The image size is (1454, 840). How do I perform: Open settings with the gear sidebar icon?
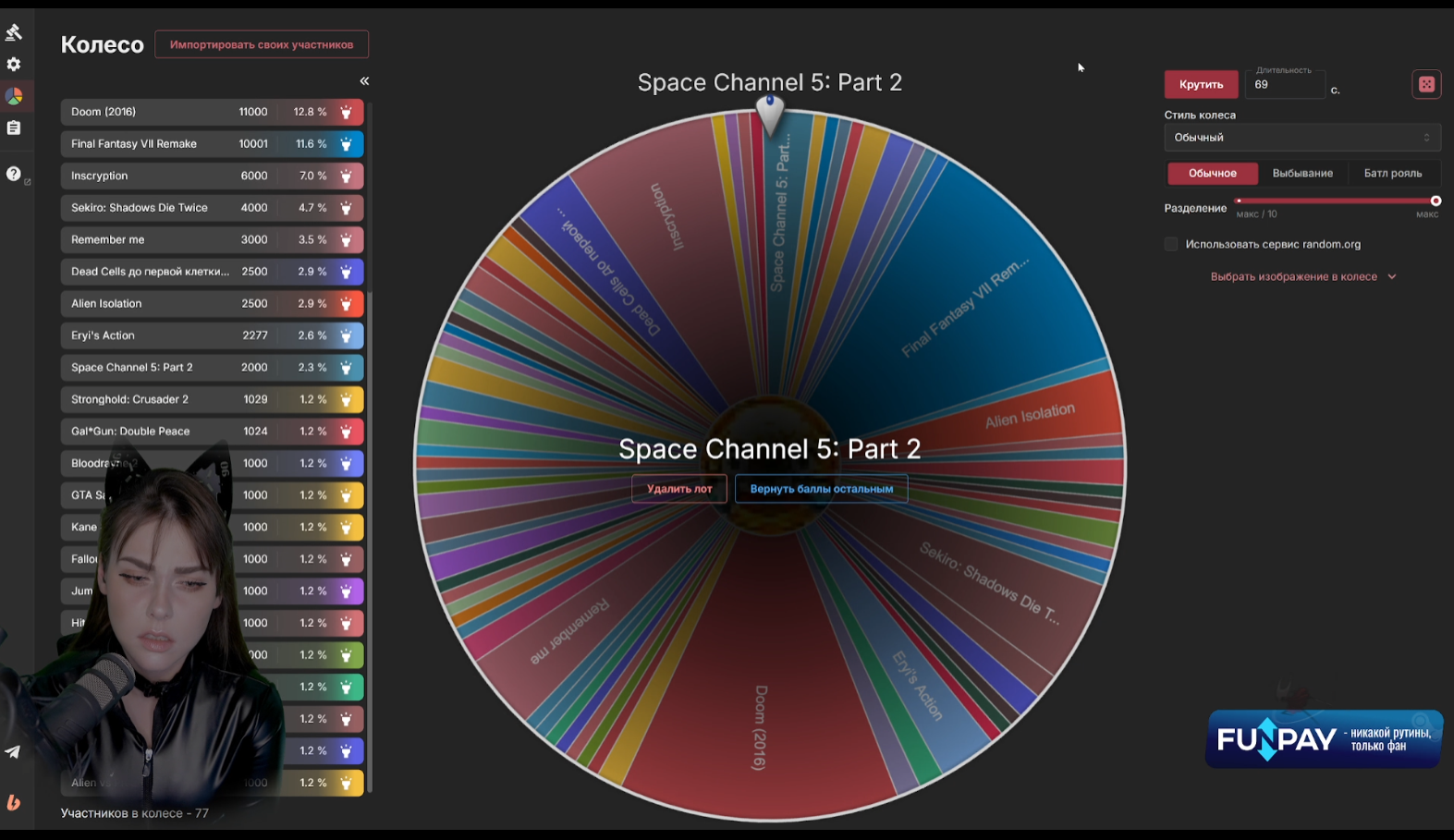click(x=14, y=65)
